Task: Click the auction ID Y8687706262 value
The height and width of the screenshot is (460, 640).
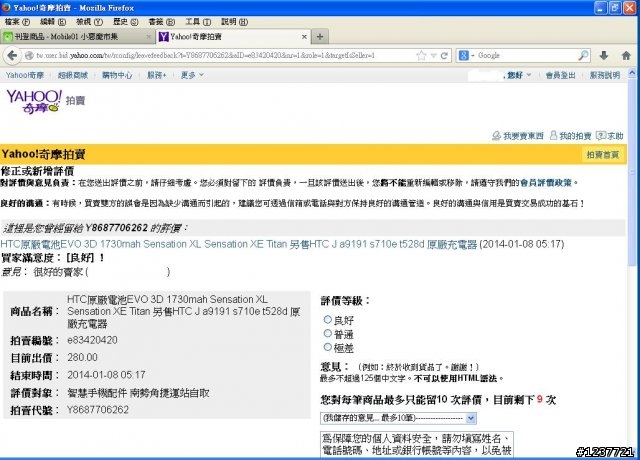Action: pyautogui.click(x=98, y=409)
